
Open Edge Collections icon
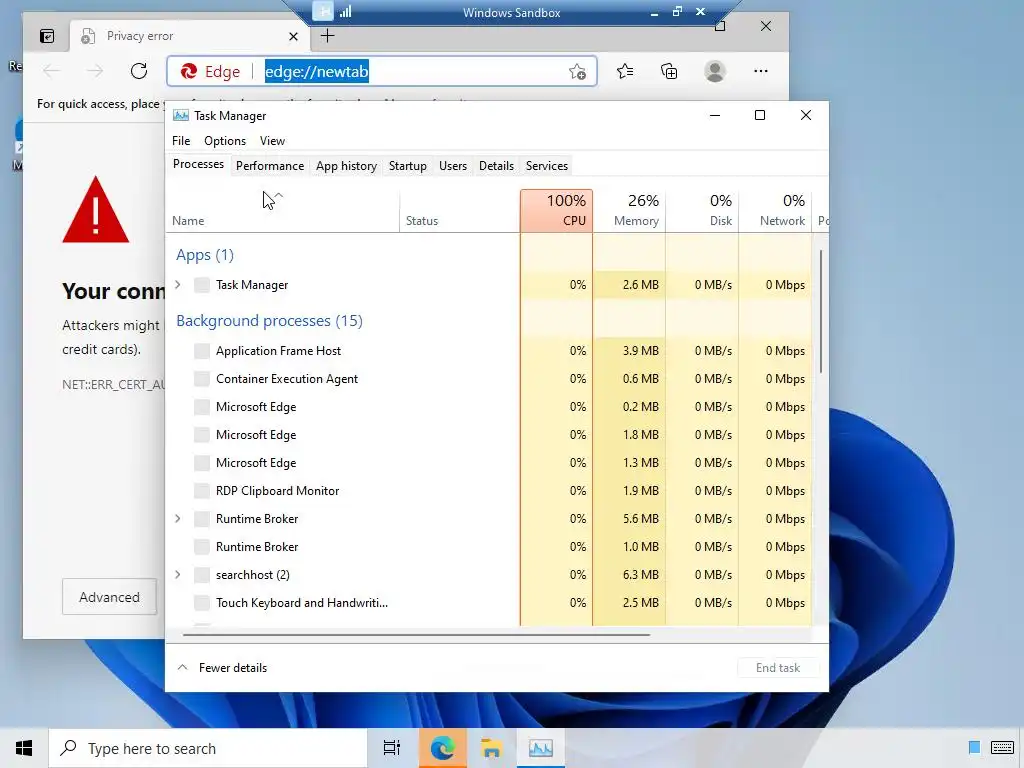tap(669, 71)
